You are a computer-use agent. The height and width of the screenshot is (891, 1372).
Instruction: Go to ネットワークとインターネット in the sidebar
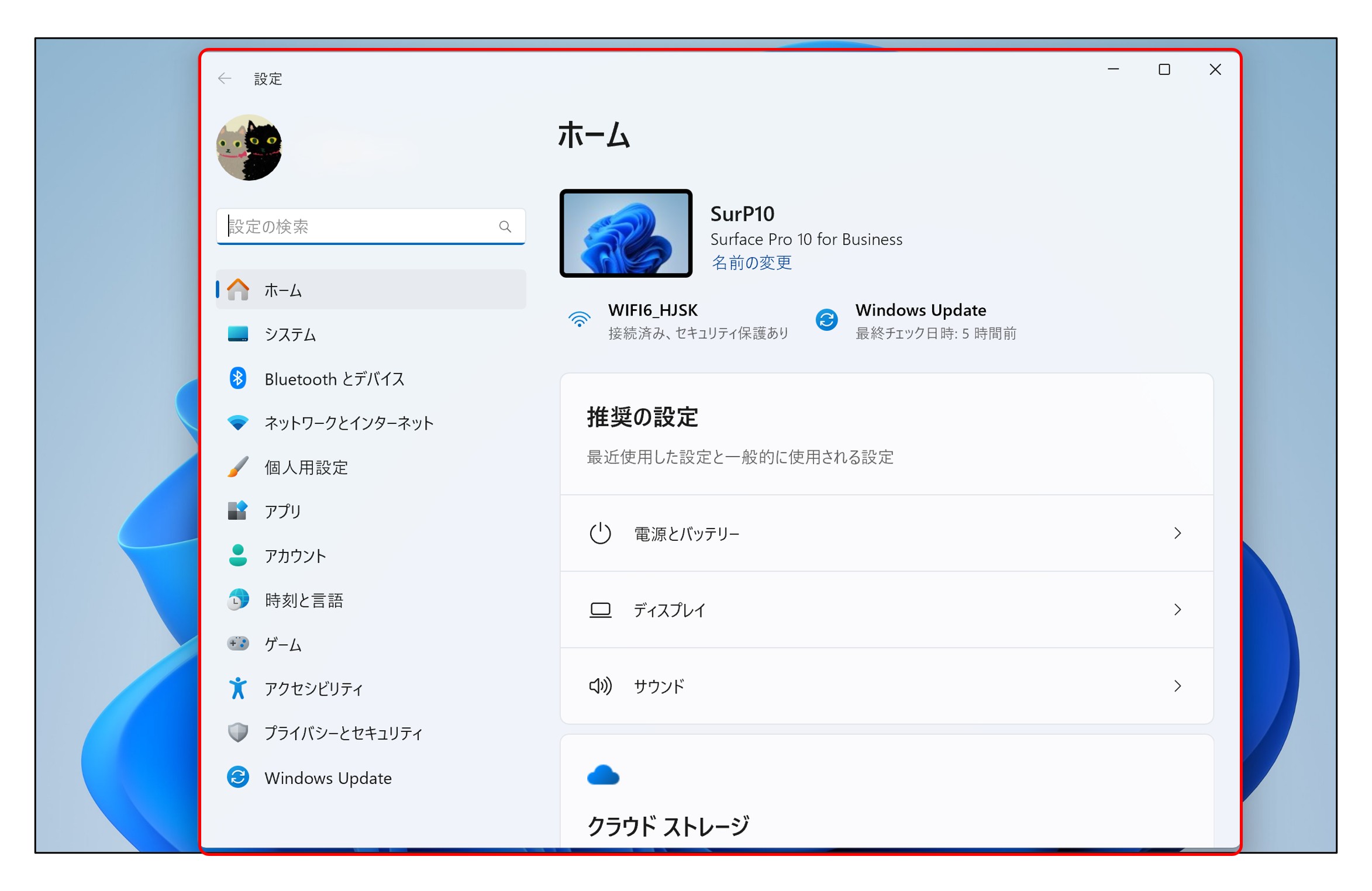349,423
